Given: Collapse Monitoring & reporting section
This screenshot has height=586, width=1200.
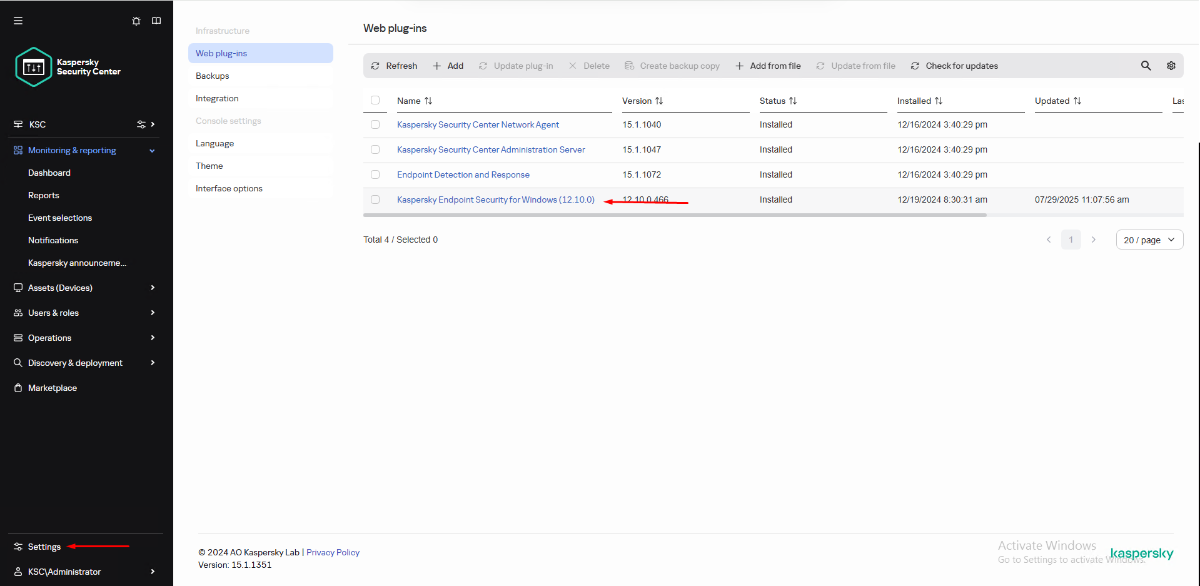Looking at the screenshot, I should [x=152, y=150].
